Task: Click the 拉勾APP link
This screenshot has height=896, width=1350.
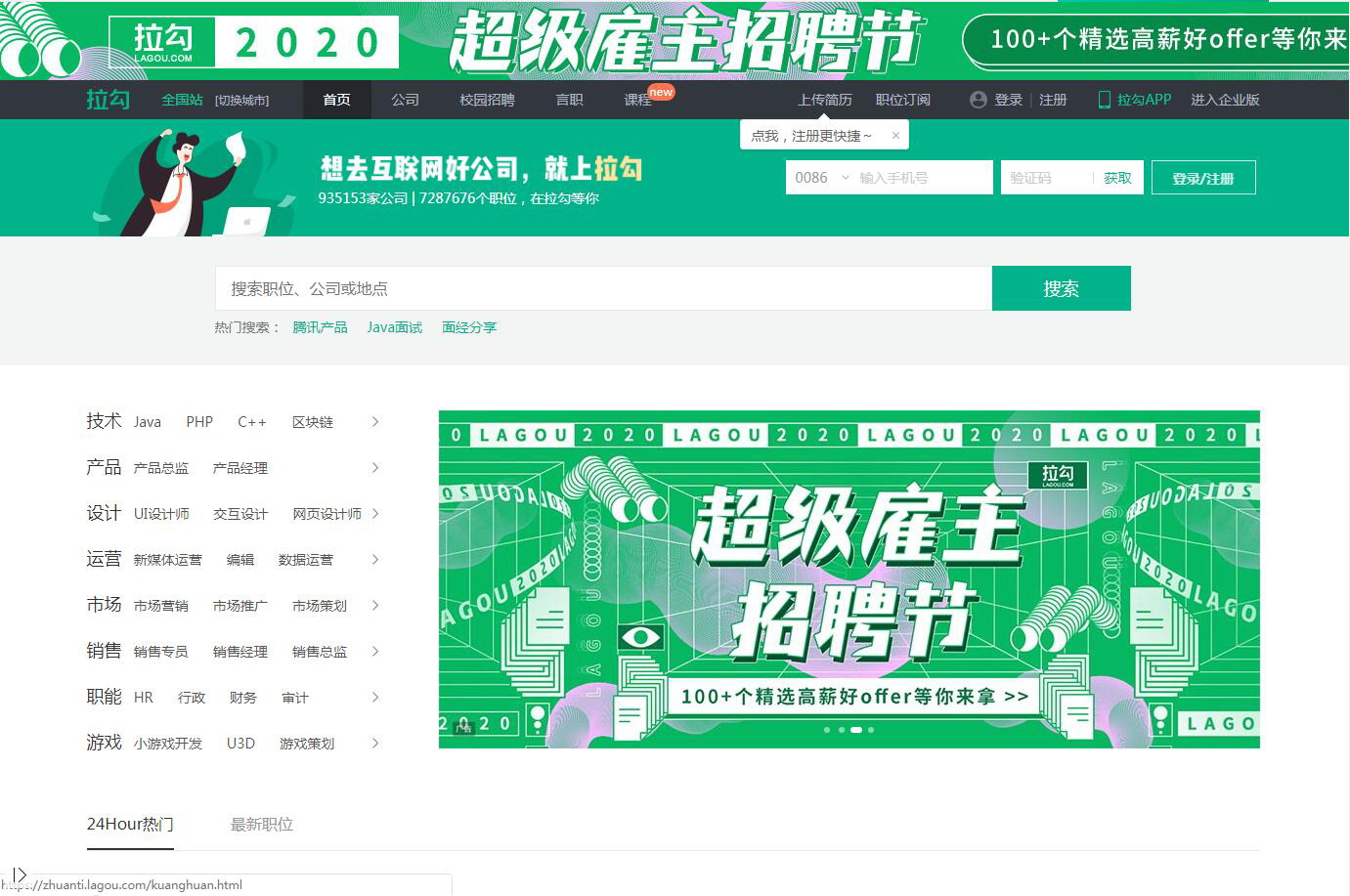Action: tap(1144, 100)
